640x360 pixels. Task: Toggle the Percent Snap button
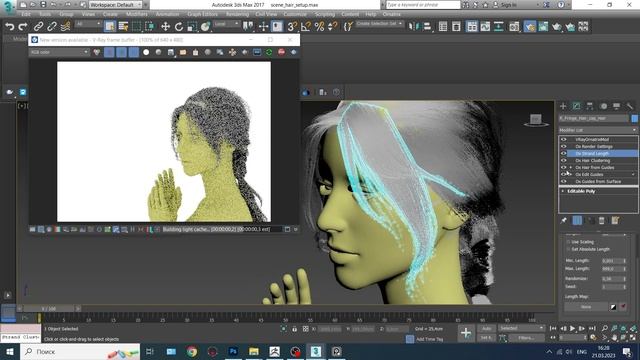coord(319,27)
